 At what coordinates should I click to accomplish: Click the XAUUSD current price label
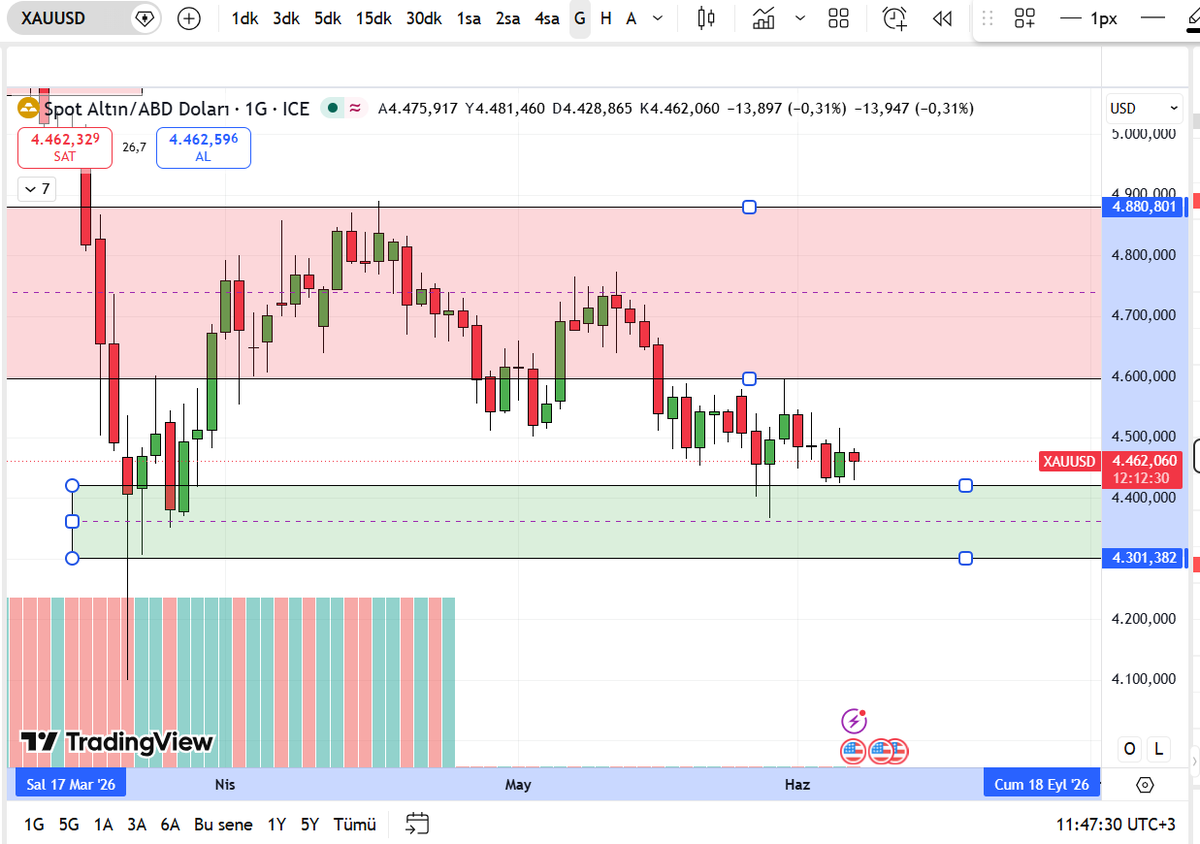[1069, 461]
